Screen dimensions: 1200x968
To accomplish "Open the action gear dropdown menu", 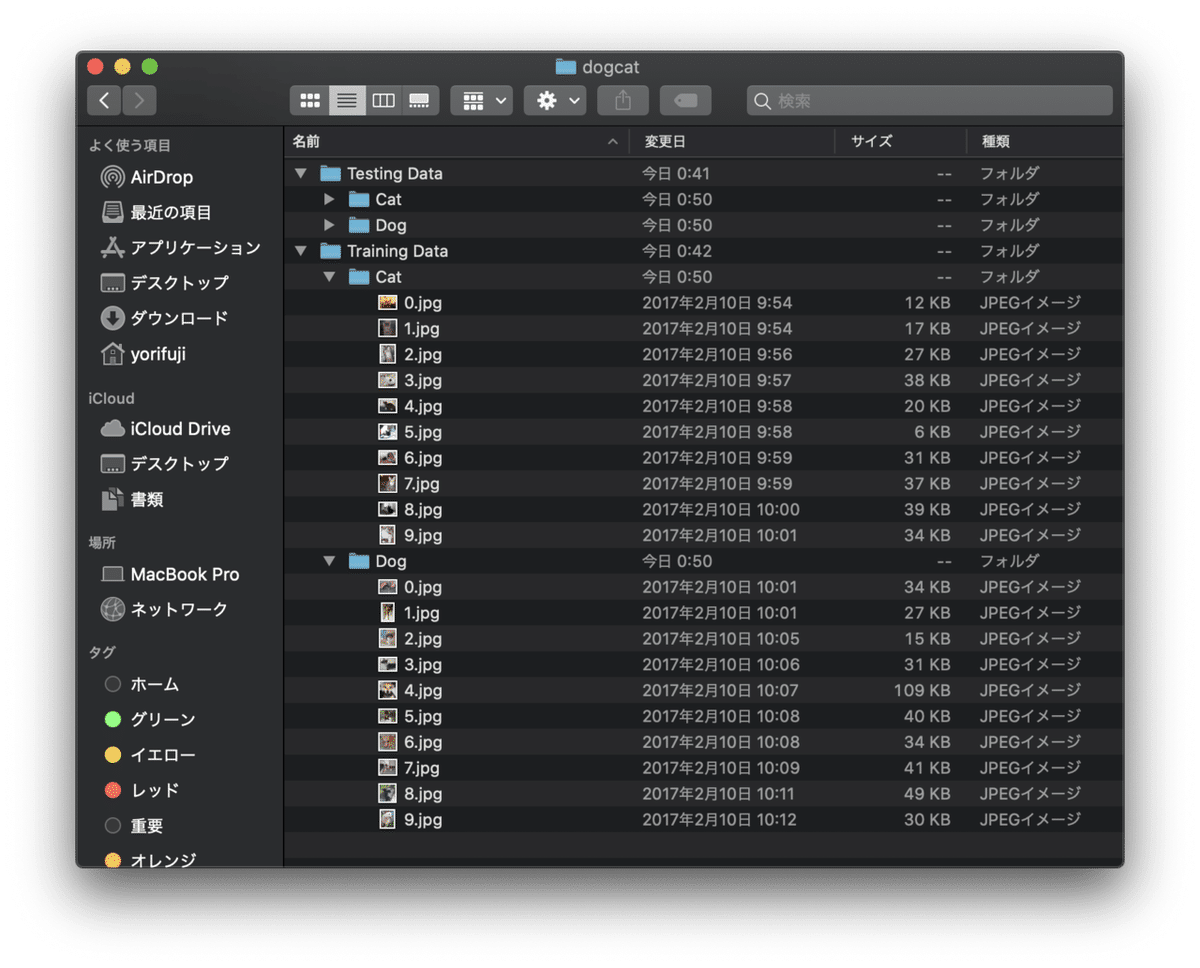I will (x=554, y=100).
